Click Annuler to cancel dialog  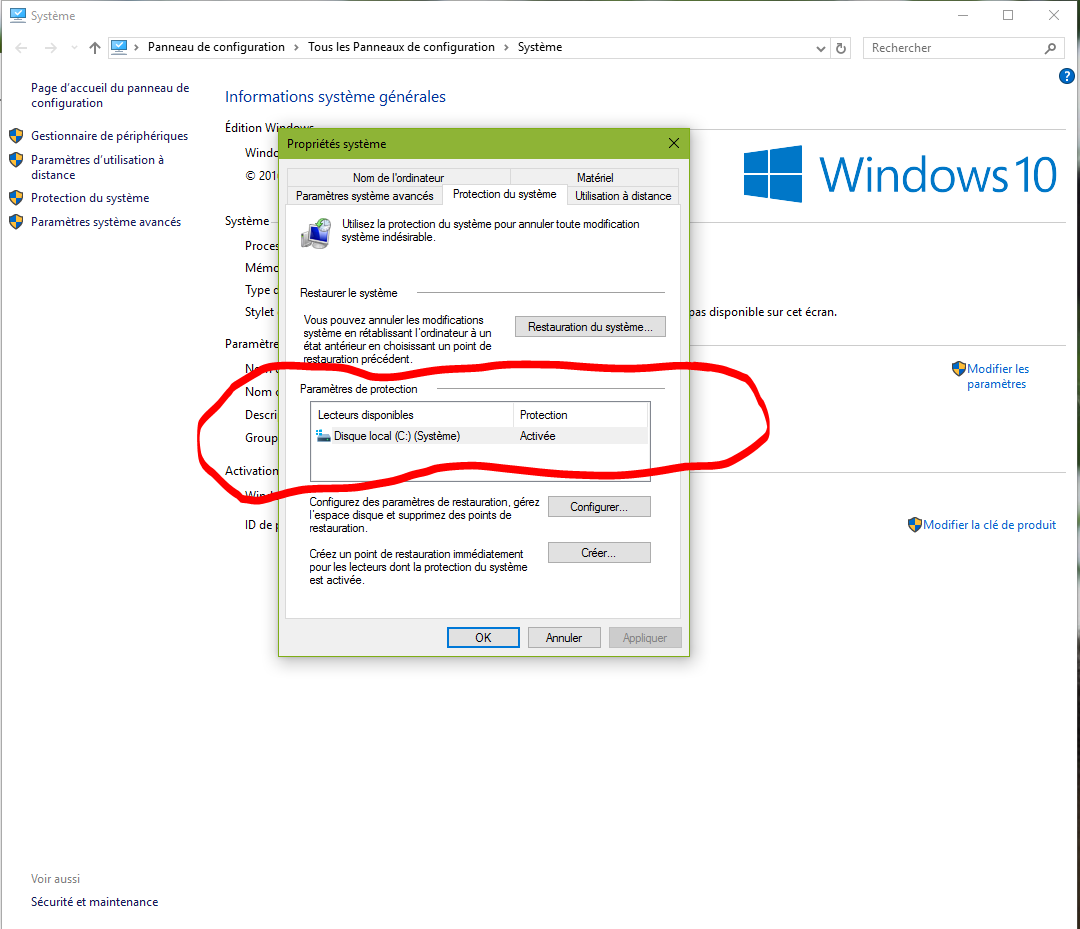tap(563, 638)
